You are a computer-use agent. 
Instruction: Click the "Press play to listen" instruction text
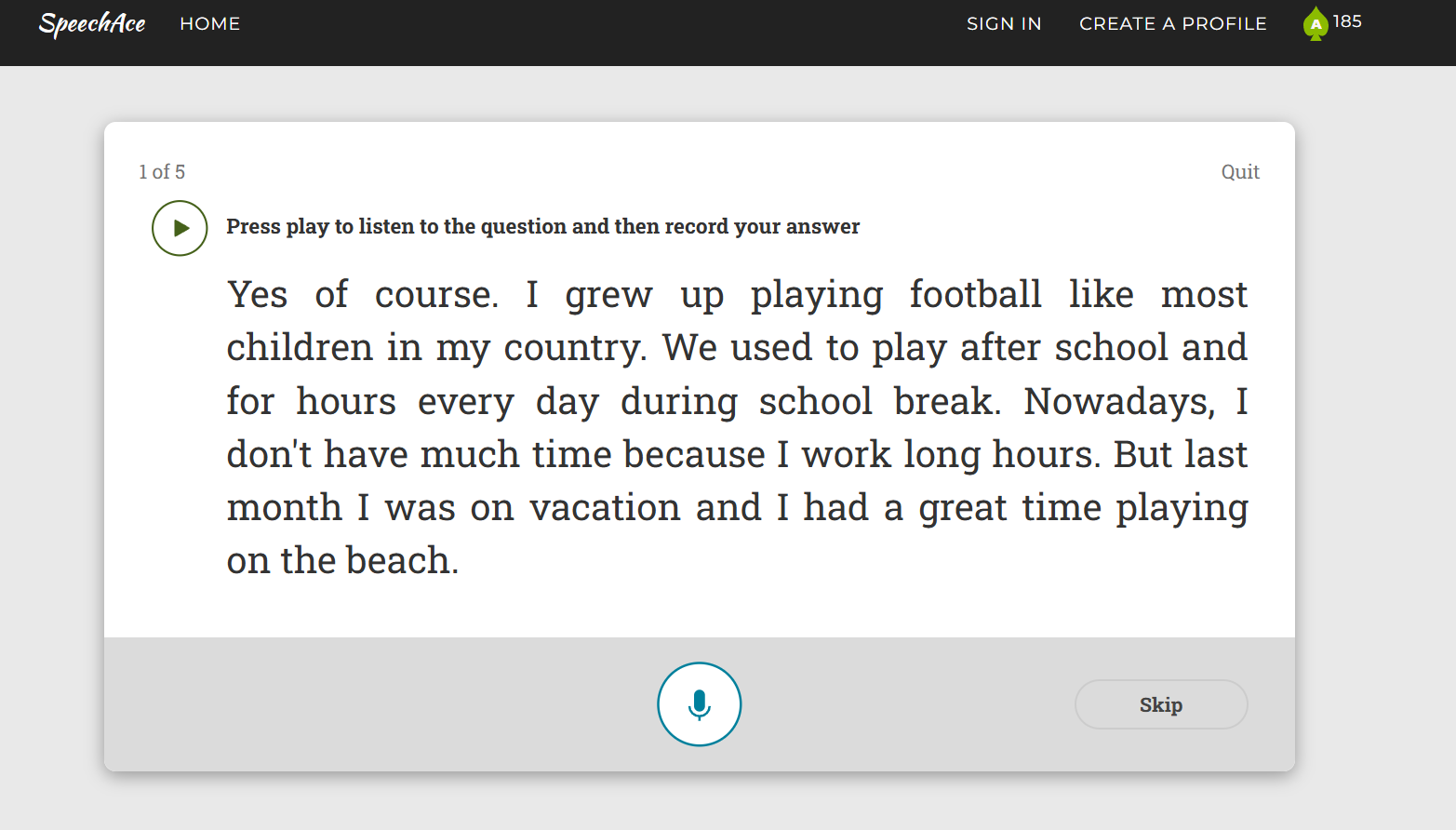[542, 227]
